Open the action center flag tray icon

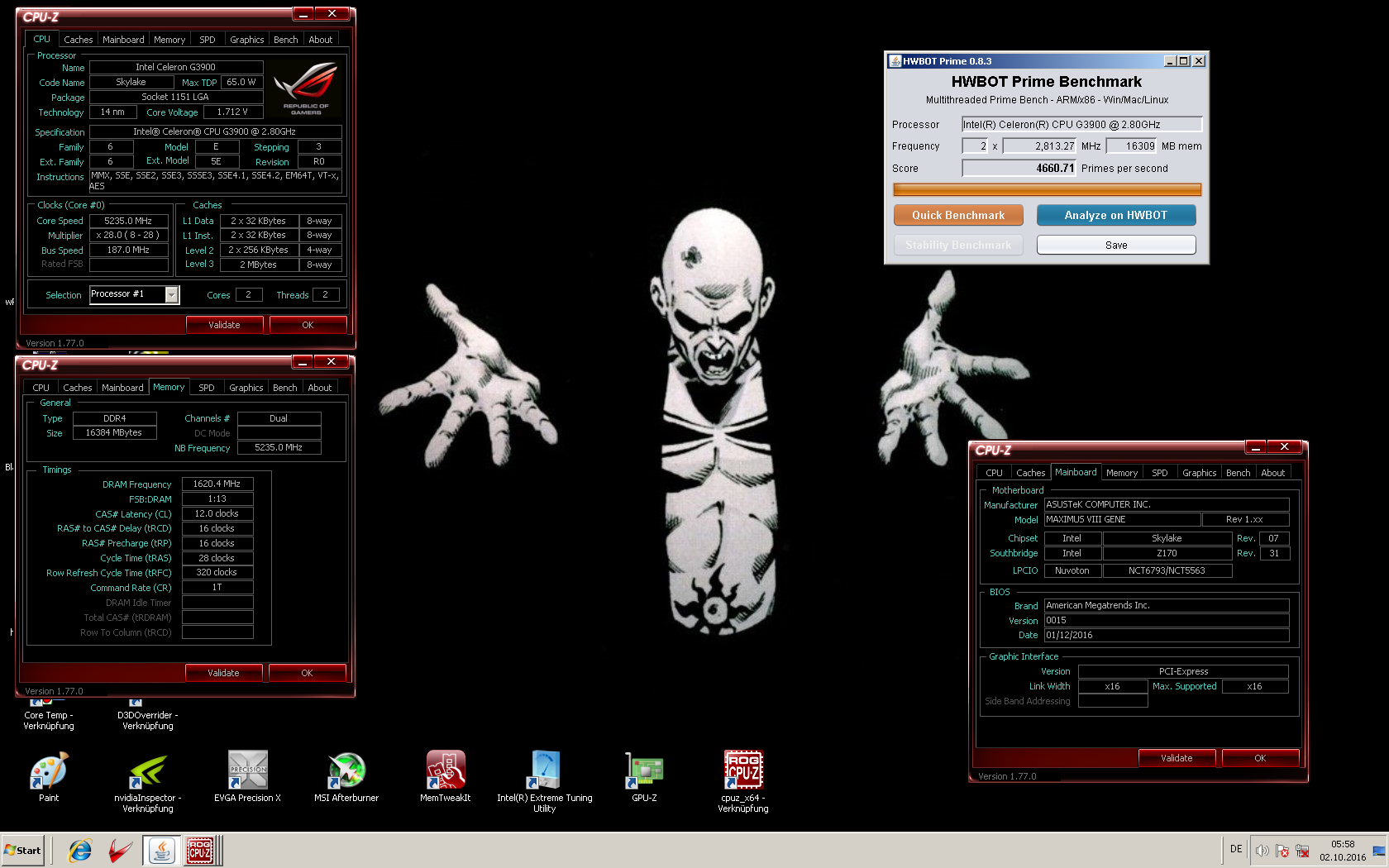tap(1282, 851)
